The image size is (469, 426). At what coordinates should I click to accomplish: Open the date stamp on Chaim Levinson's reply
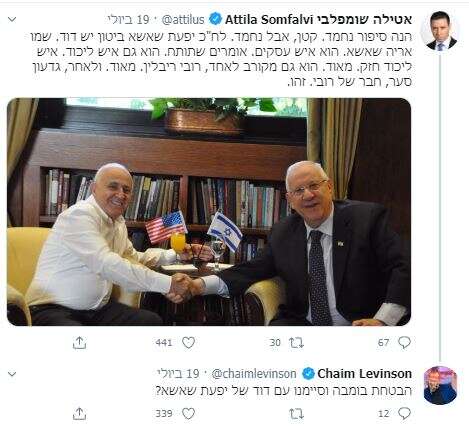178,374
